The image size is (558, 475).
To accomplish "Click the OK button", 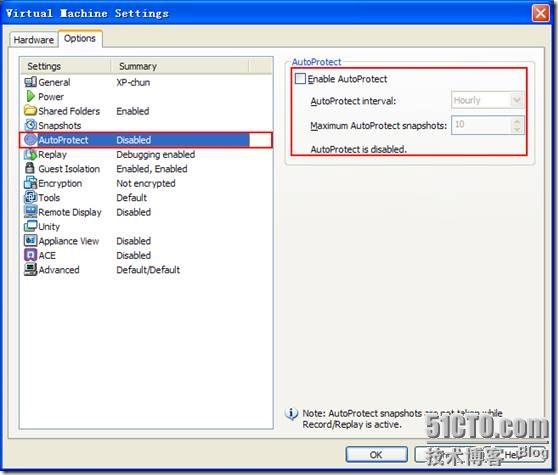I will point(376,455).
